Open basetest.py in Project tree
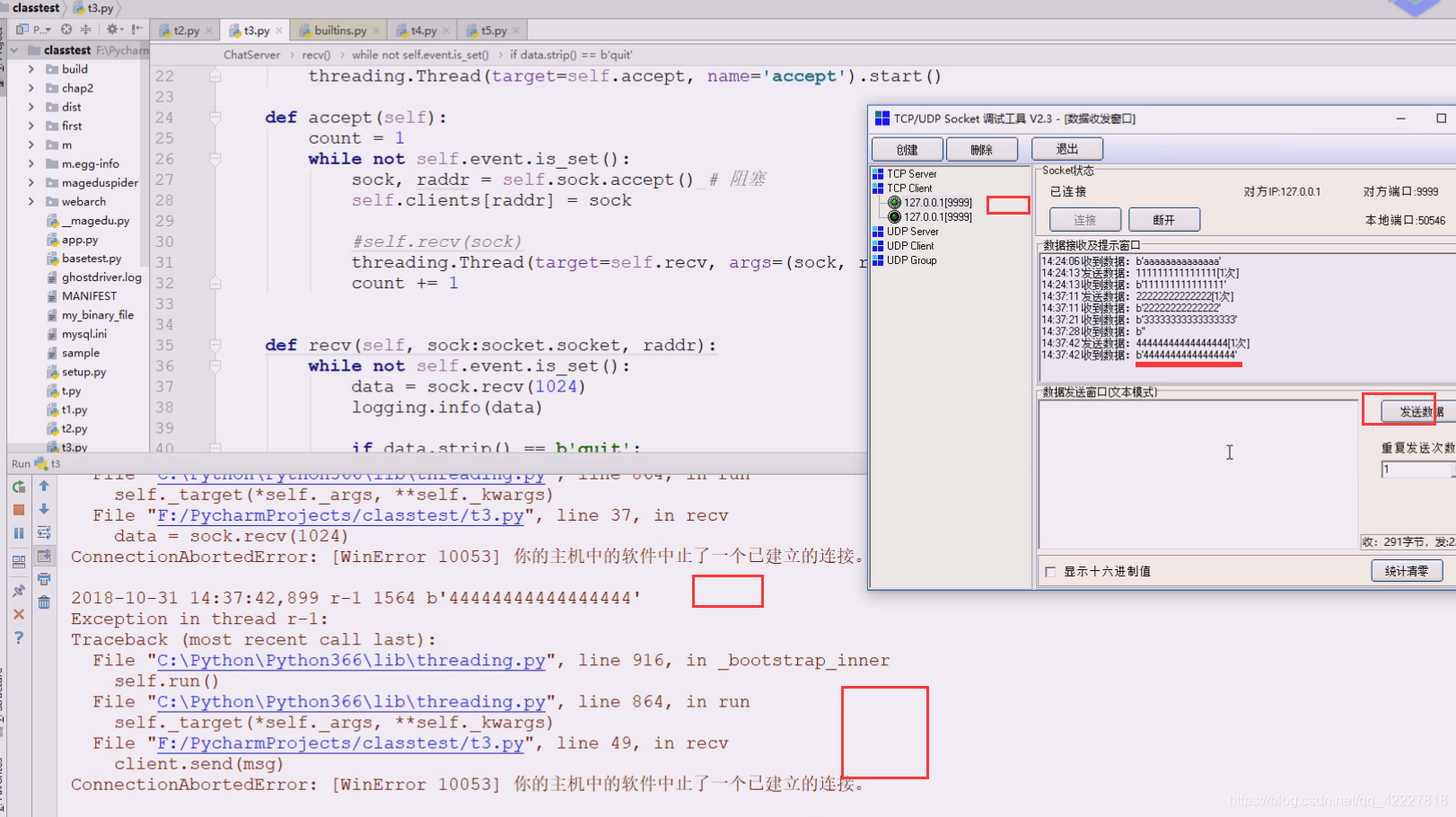 (92, 259)
